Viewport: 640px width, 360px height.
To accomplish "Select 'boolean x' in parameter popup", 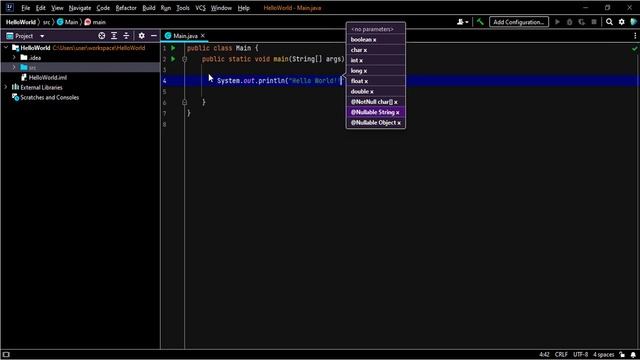I will 376,40.
